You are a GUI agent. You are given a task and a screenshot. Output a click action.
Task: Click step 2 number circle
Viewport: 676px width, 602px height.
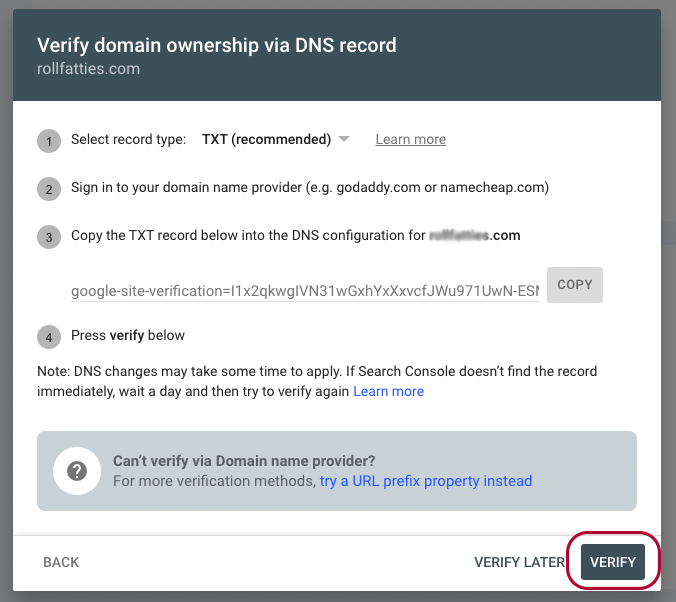[x=49, y=189]
